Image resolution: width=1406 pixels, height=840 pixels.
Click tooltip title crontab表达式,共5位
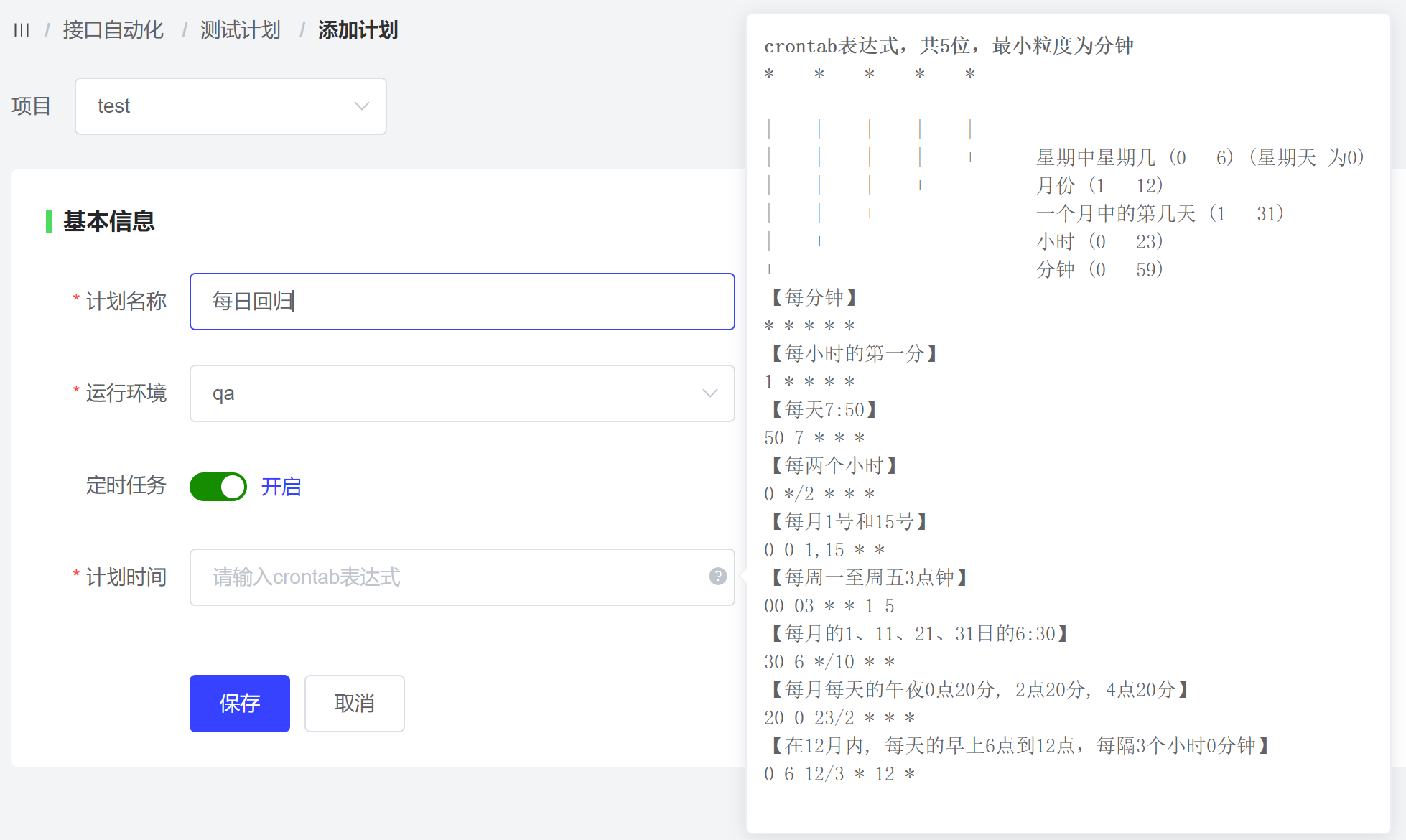(949, 46)
